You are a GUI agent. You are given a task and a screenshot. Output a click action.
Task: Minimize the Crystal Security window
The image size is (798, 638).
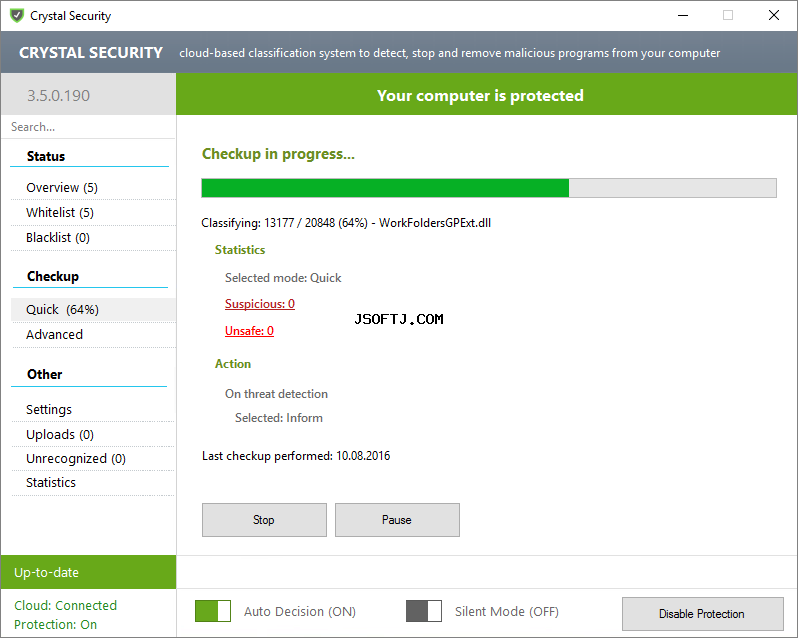click(x=683, y=15)
